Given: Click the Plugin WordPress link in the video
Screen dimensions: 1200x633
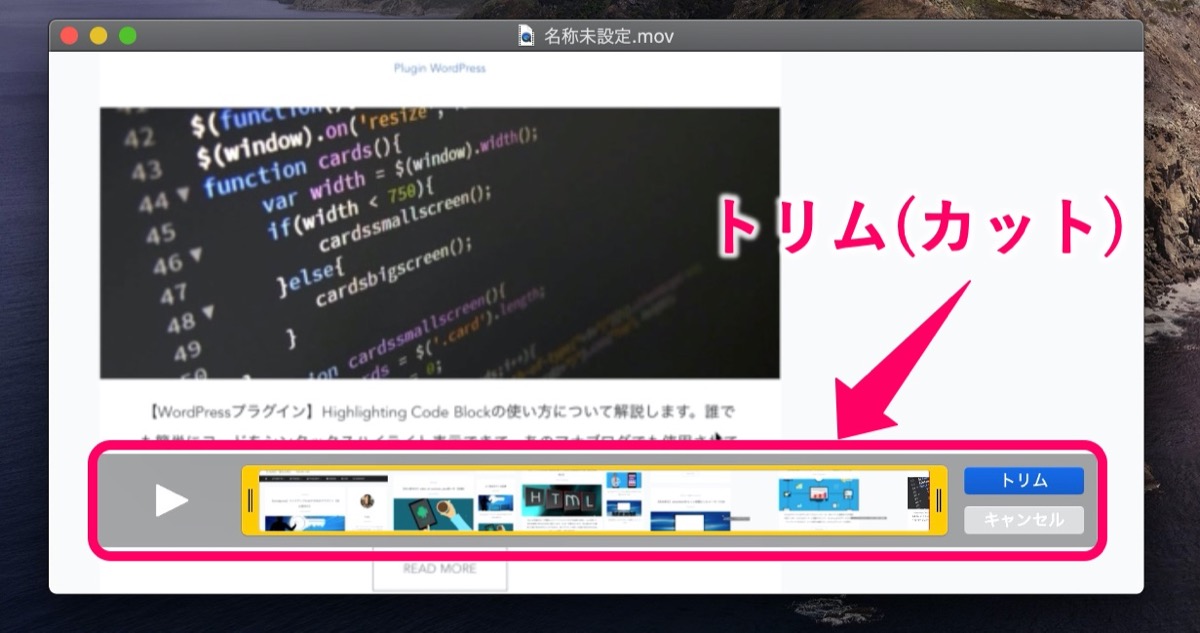Looking at the screenshot, I should (x=440, y=69).
